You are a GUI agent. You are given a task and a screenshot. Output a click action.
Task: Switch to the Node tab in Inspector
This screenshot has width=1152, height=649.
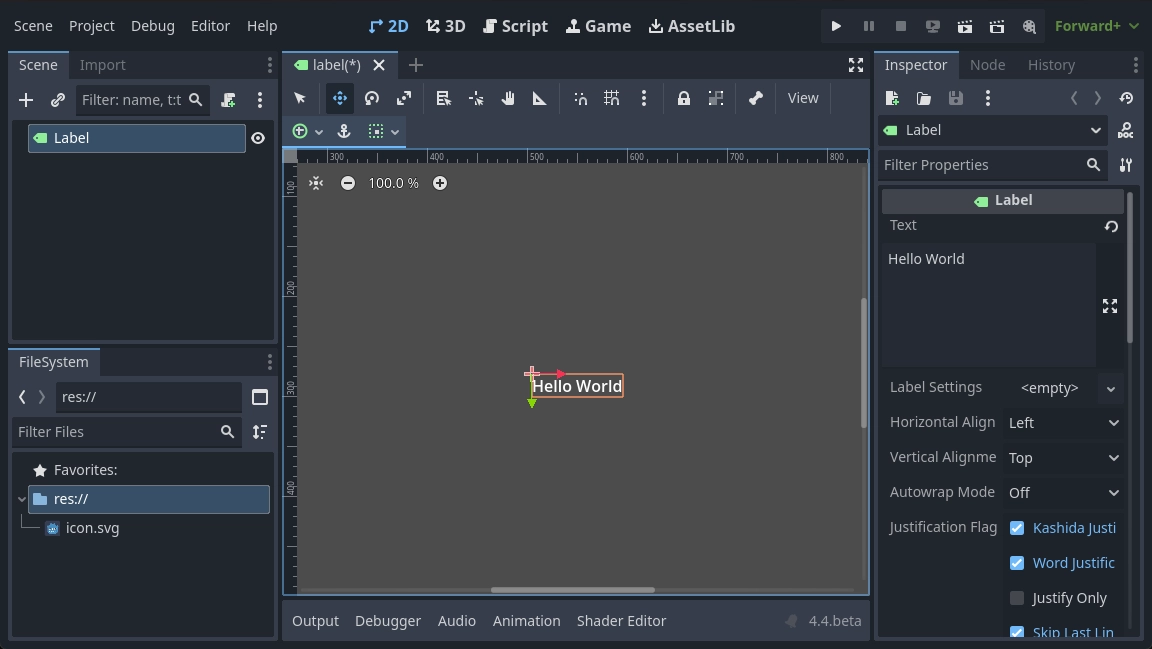(987, 64)
